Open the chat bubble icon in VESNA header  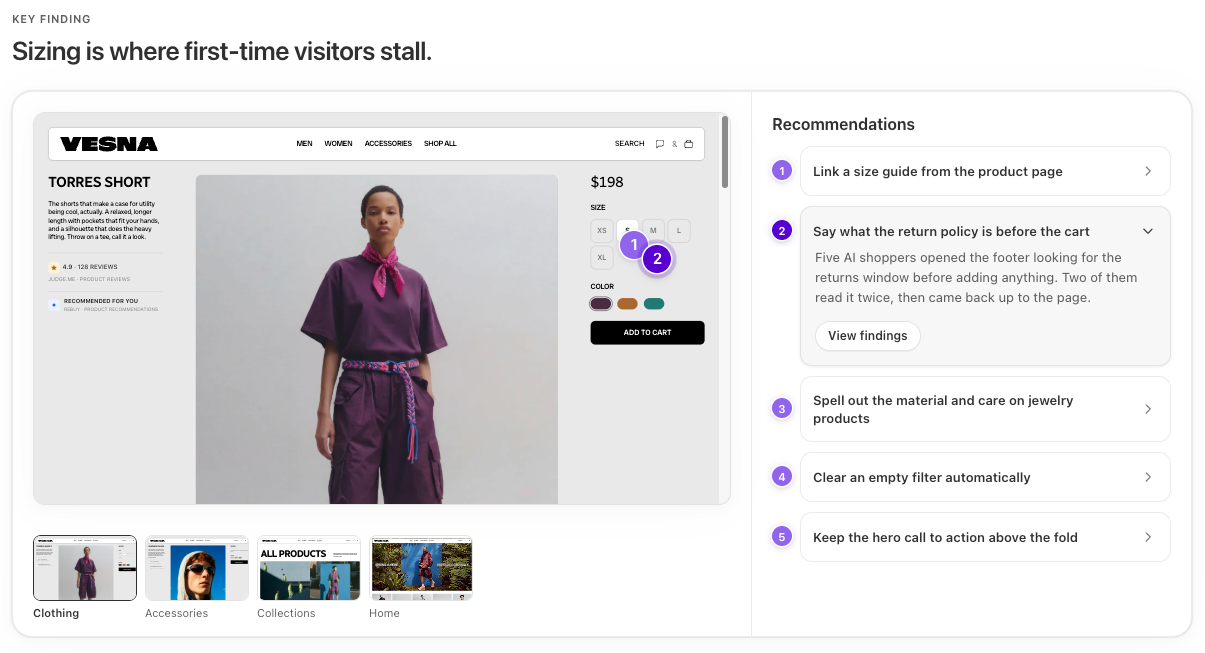660,144
